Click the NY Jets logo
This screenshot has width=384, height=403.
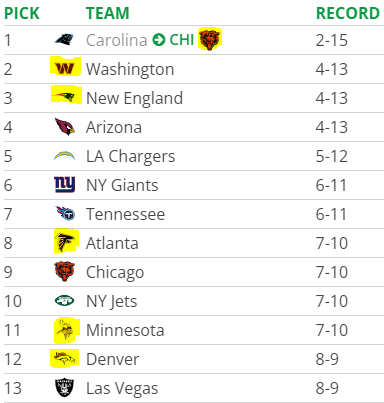click(x=64, y=301)
